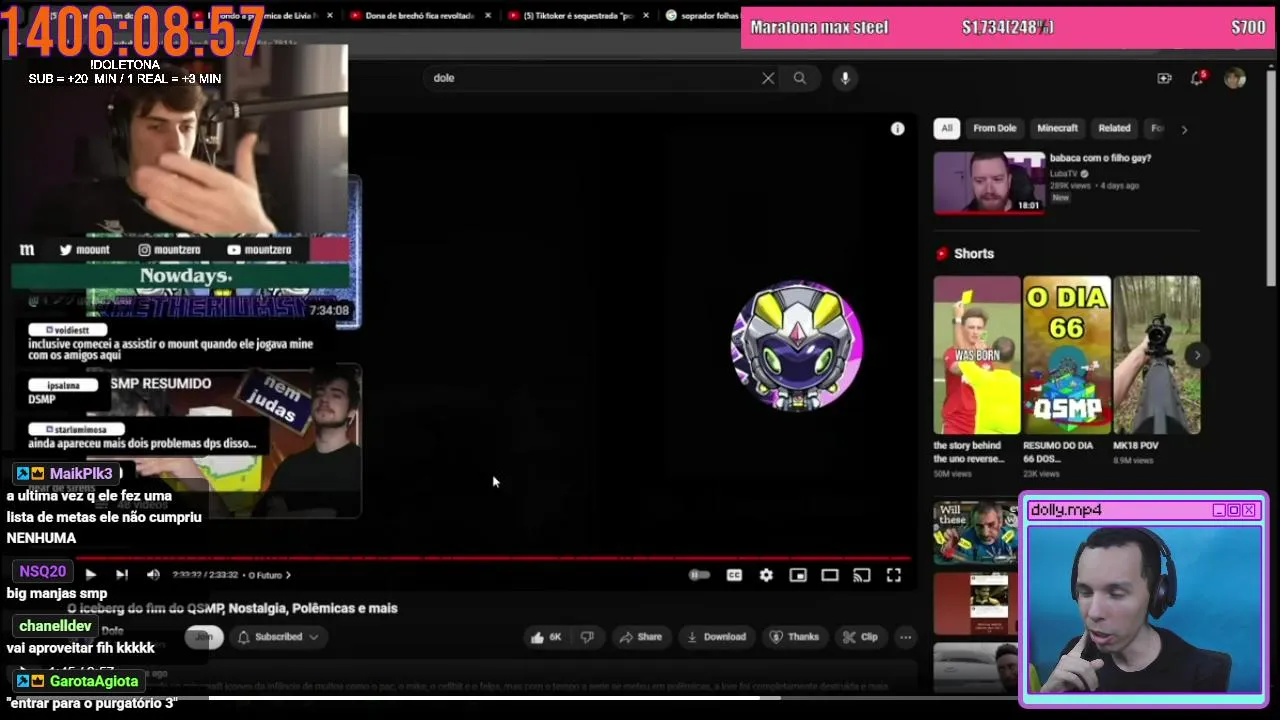
Task: Cast video to a TV
Action: click(x=862, y=575)
